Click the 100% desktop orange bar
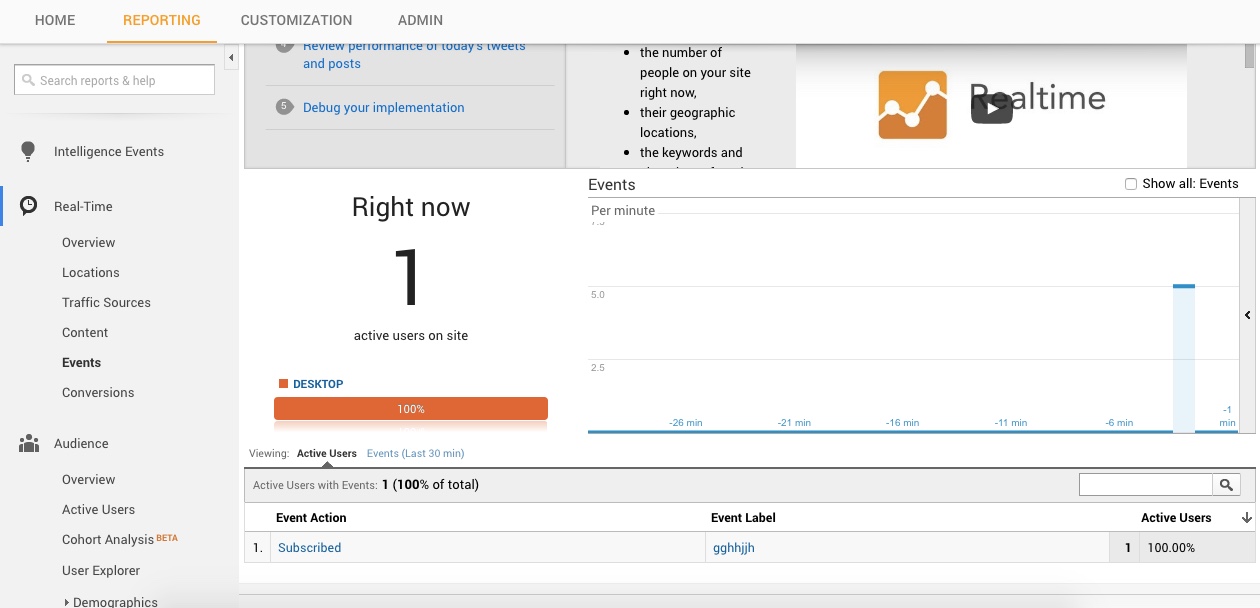1260x608 pixels. point(411,409)
